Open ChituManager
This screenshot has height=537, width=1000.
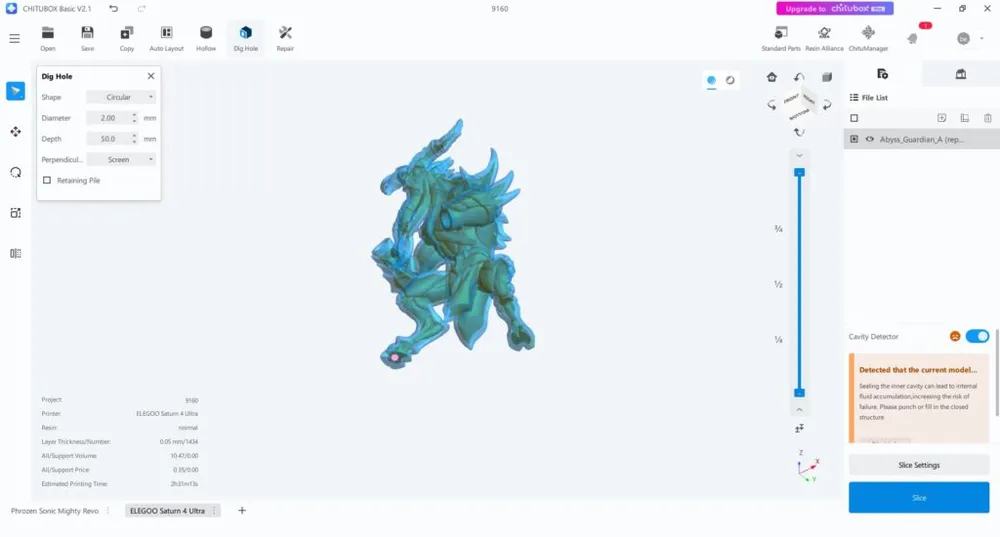click(x=868, y=34)
